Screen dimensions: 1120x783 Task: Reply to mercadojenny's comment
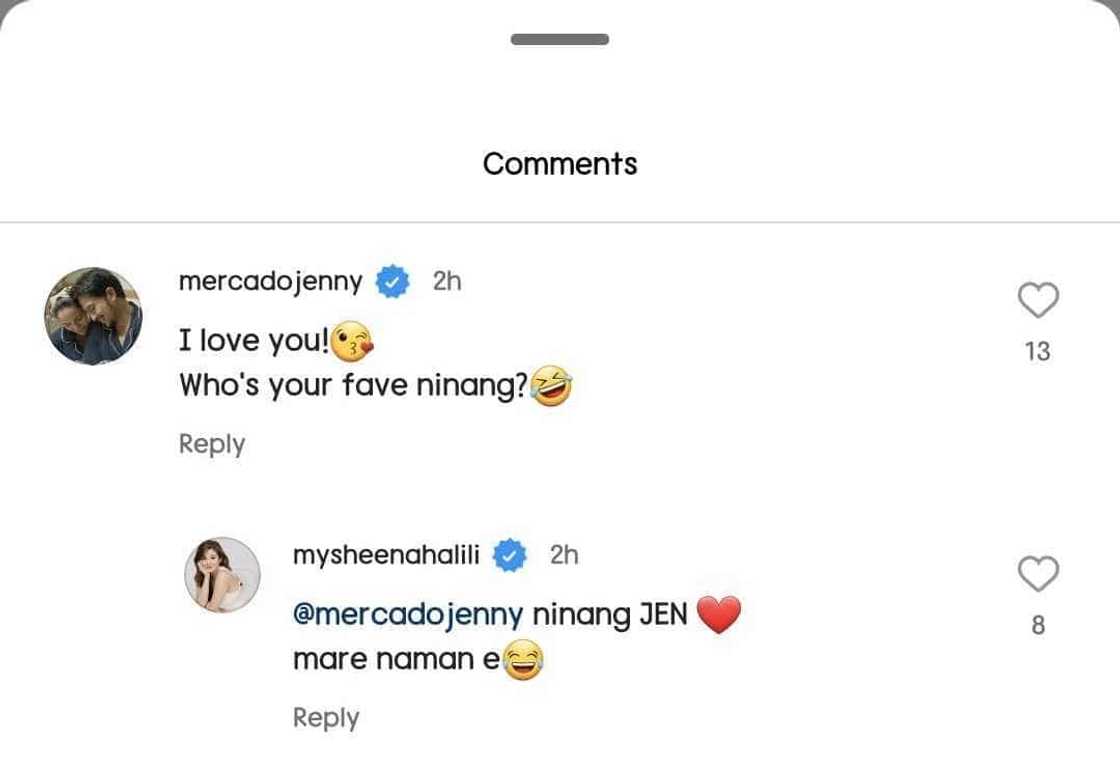pyautogui.click(x=212, y=444)
